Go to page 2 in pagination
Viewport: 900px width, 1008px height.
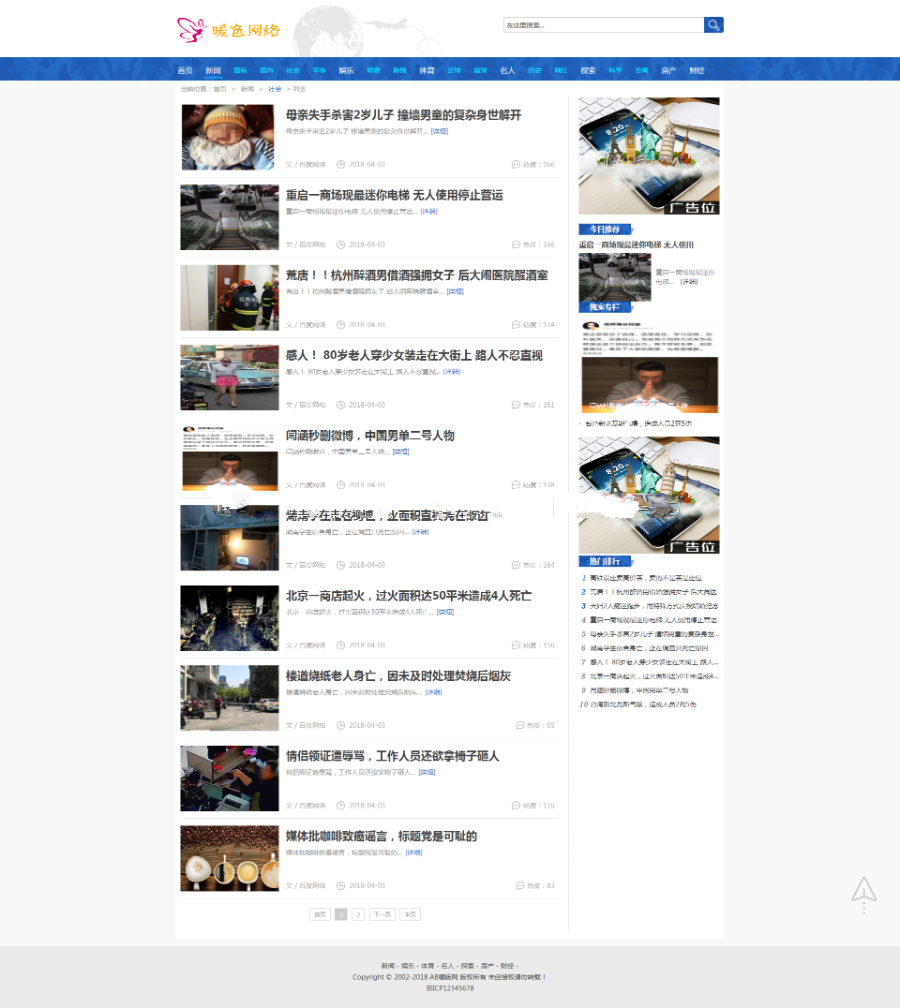pyautogui.click(x=358, y=914)
